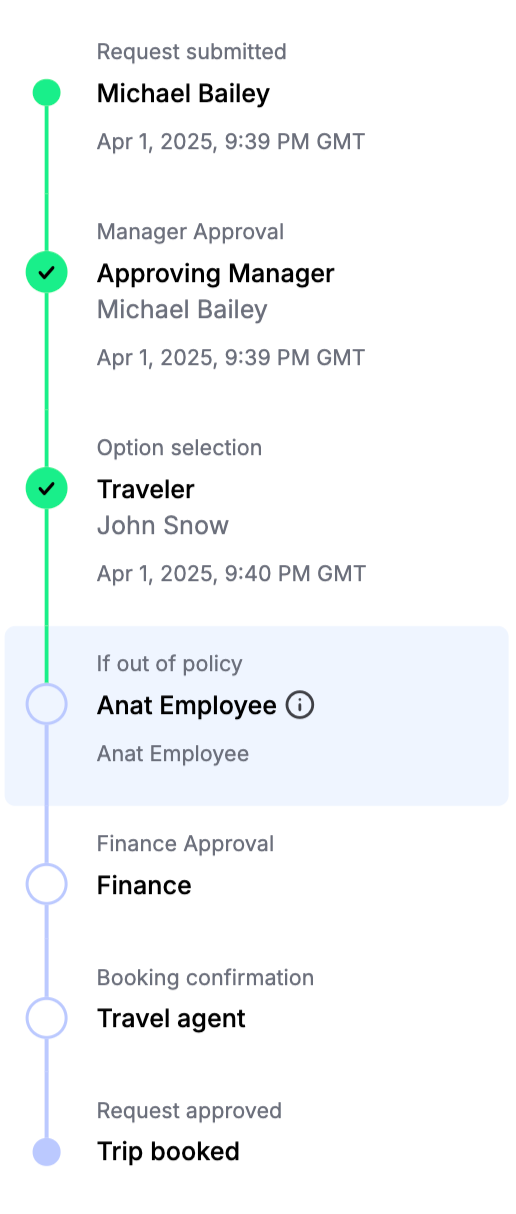Click the empty circle for If out of policy
The width and height of the screenshot is (516, 1214).
(46, 705)
